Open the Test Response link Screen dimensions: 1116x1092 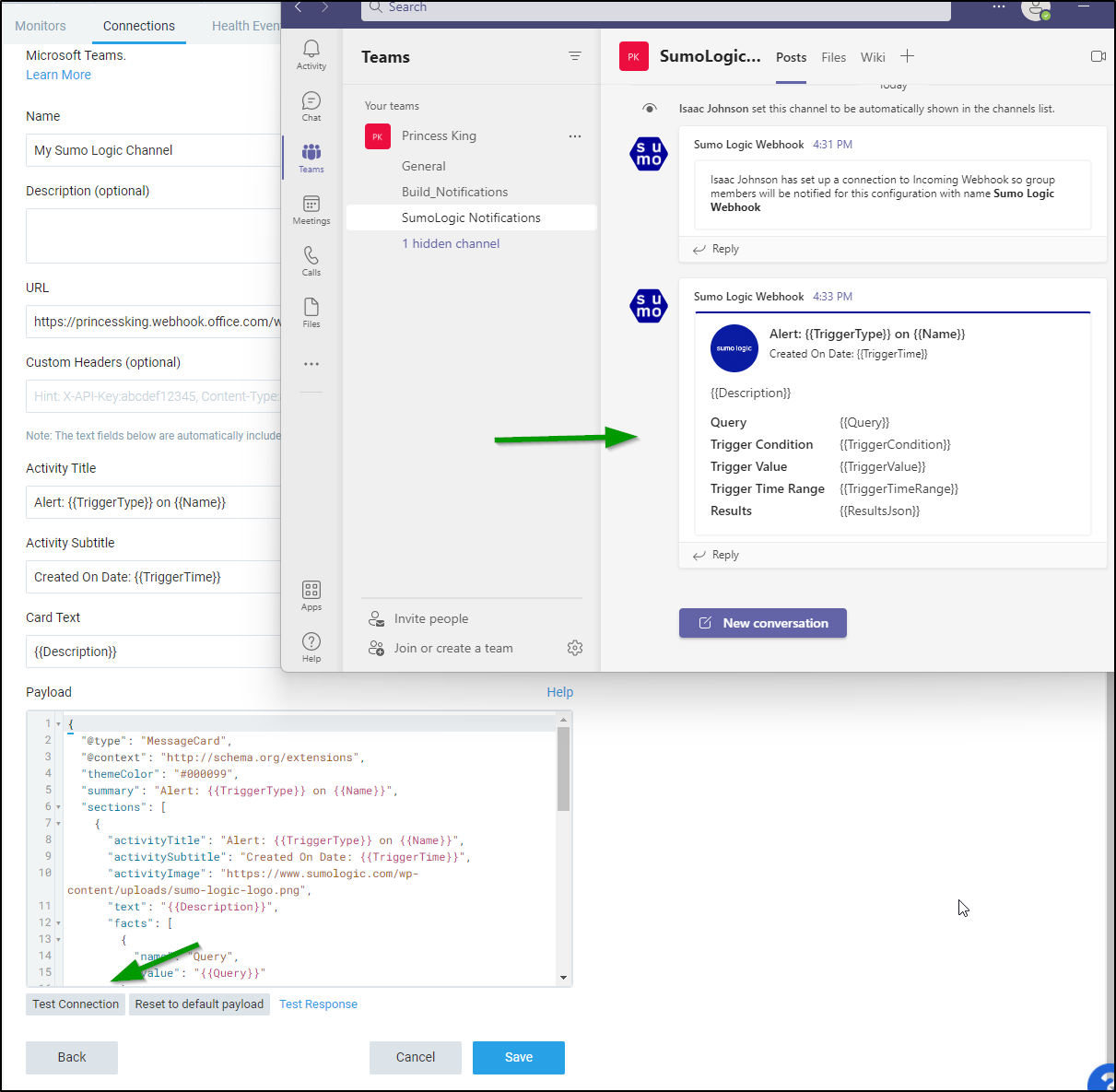point(318,1004)
